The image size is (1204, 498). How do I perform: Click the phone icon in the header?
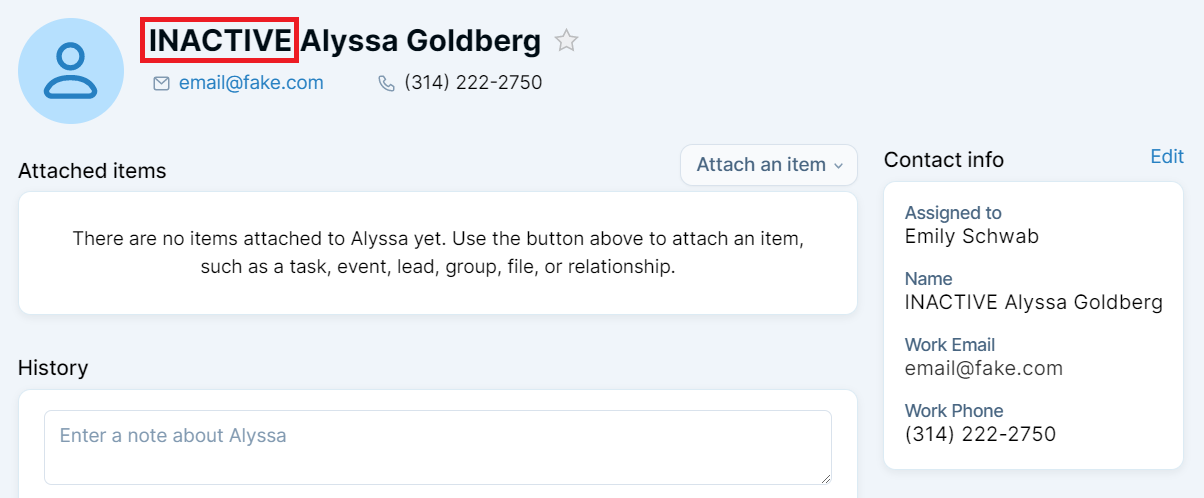386,83
